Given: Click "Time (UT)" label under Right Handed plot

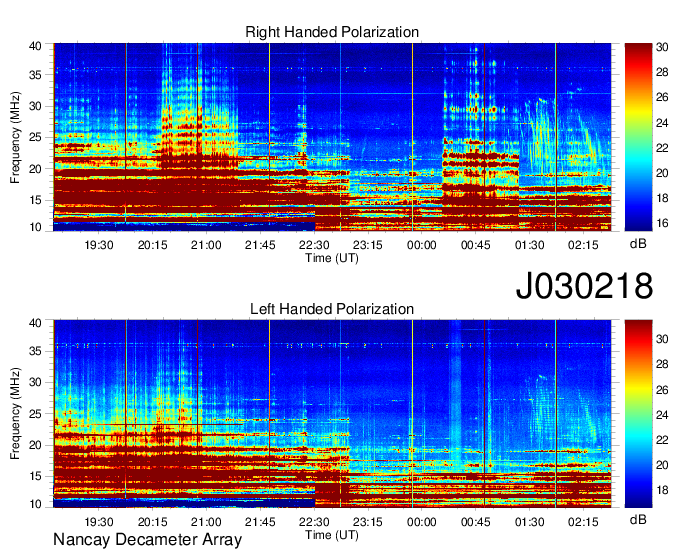Looking at the screenshot, I should point(332,258).
